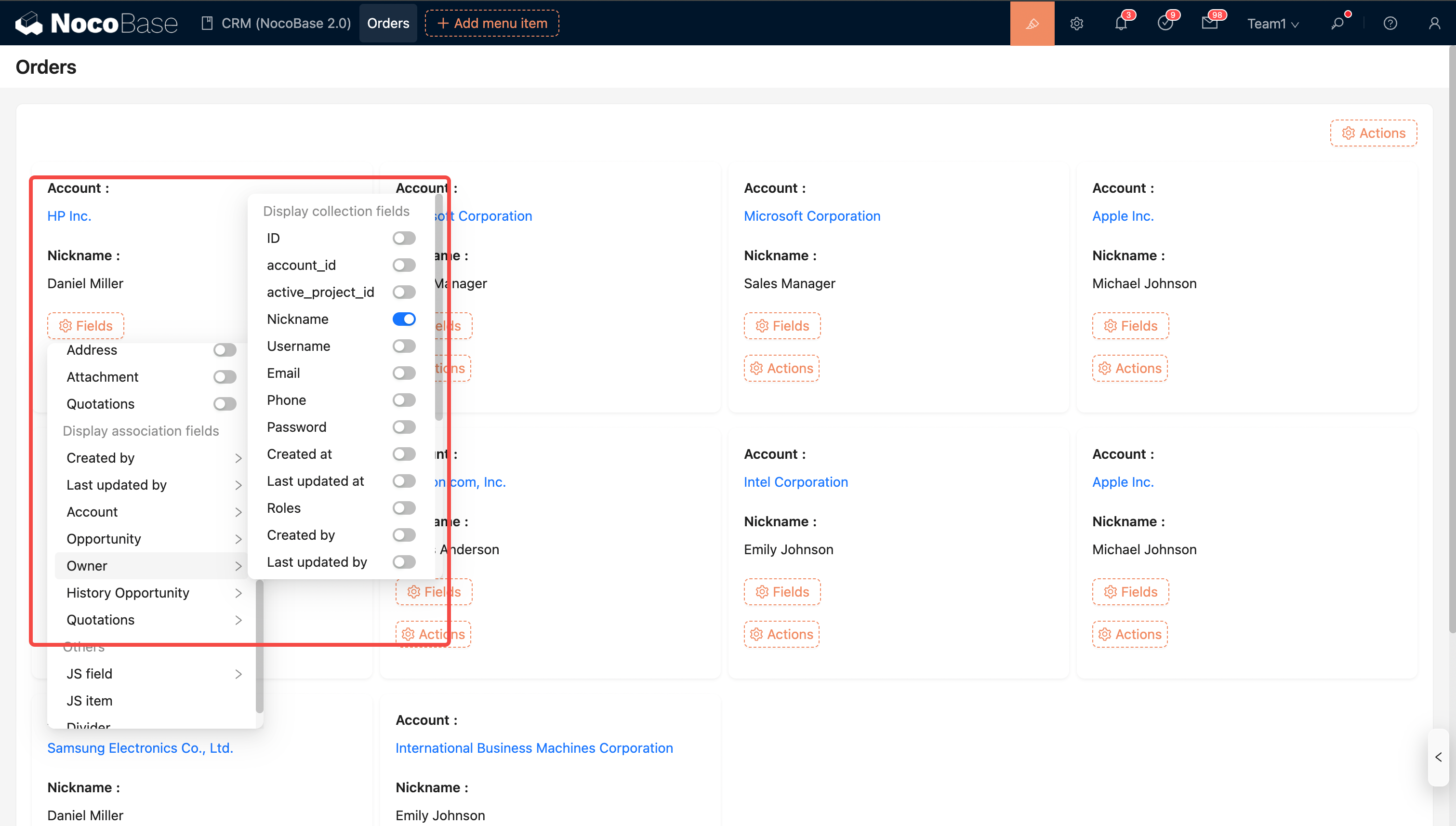Toggle the UI editor highlighter icon
The image size is (1456, 826).
[1032, 23]
